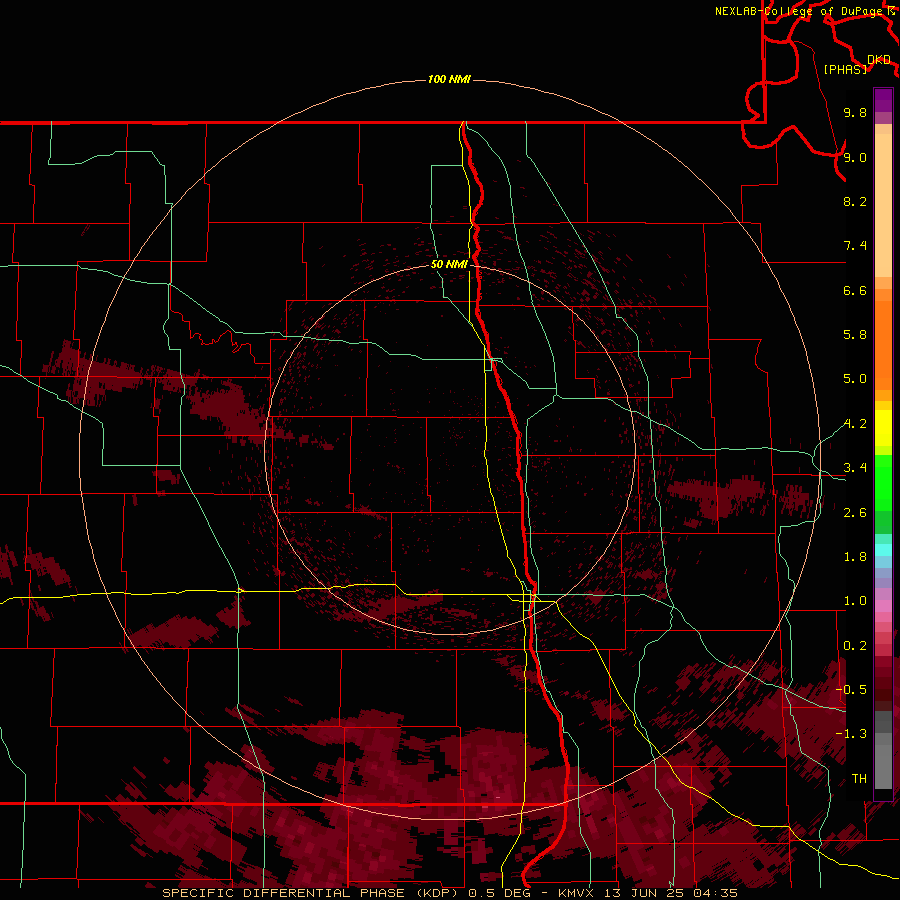Click the 6.6 scale value

(x=855, y=290)
